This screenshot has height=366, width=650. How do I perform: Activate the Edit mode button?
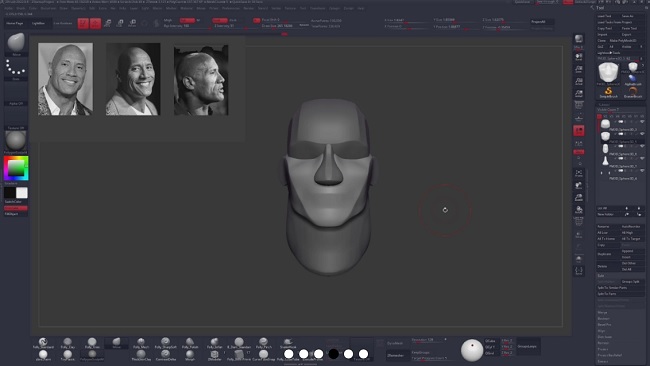83,23
